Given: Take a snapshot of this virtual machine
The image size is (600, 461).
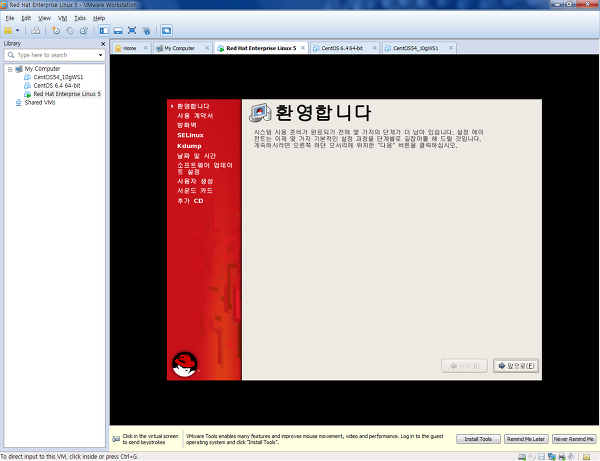Looking at the screenshot, I should [56, 31].
